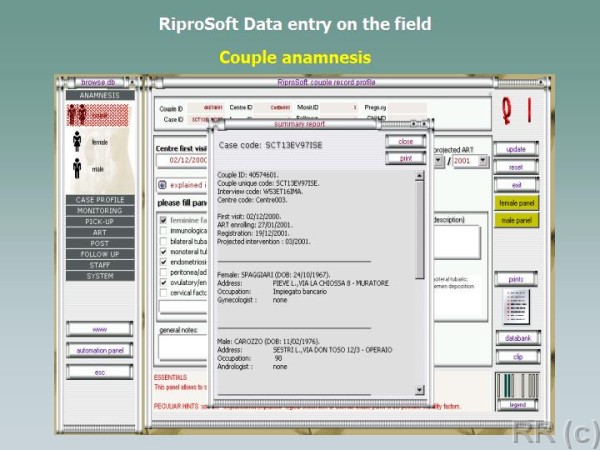Screen dimensions: 600x450
Task: Open the databank button
Action: pos(518,338)
